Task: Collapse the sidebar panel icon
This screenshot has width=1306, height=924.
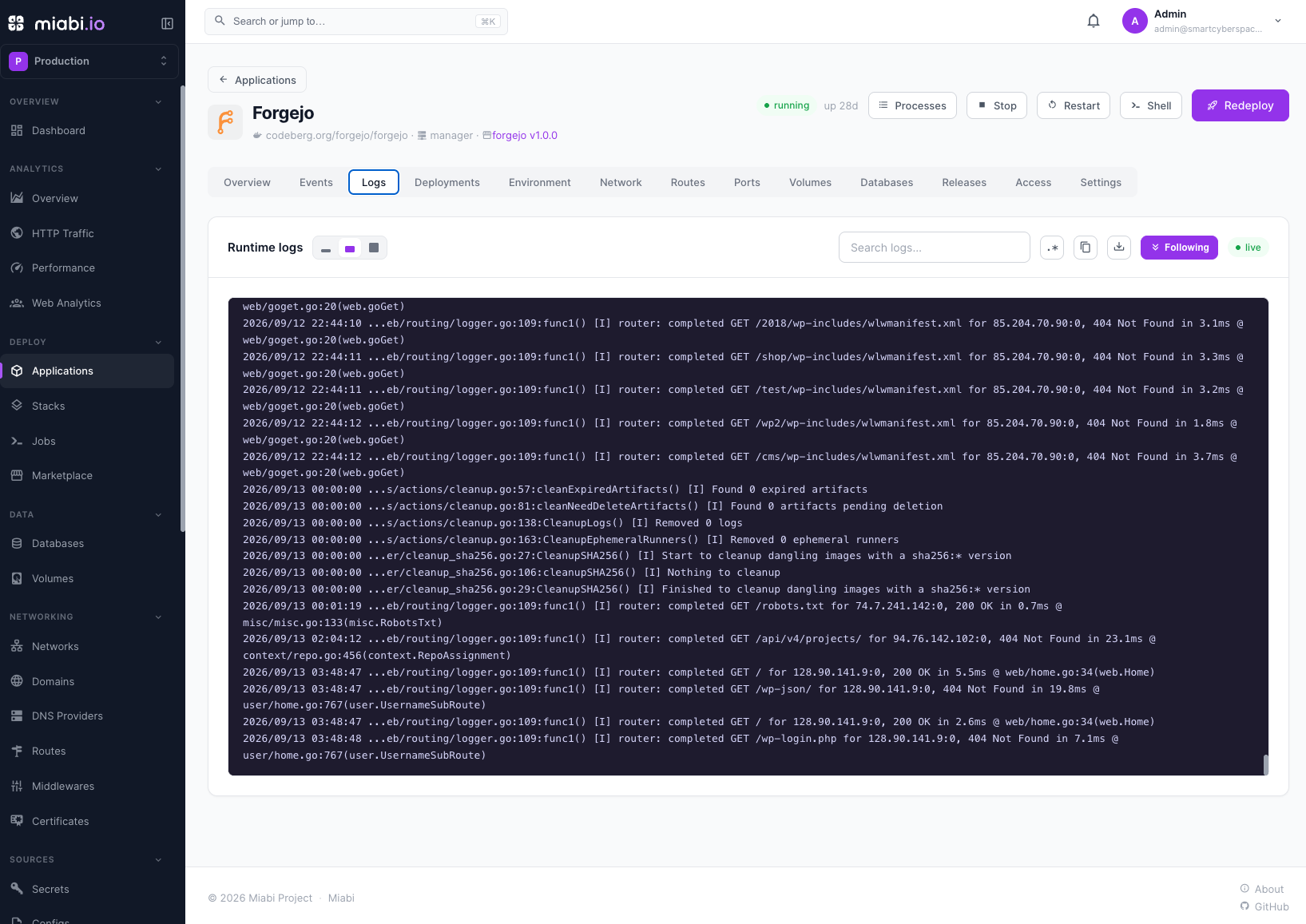Action: [167, 23]
